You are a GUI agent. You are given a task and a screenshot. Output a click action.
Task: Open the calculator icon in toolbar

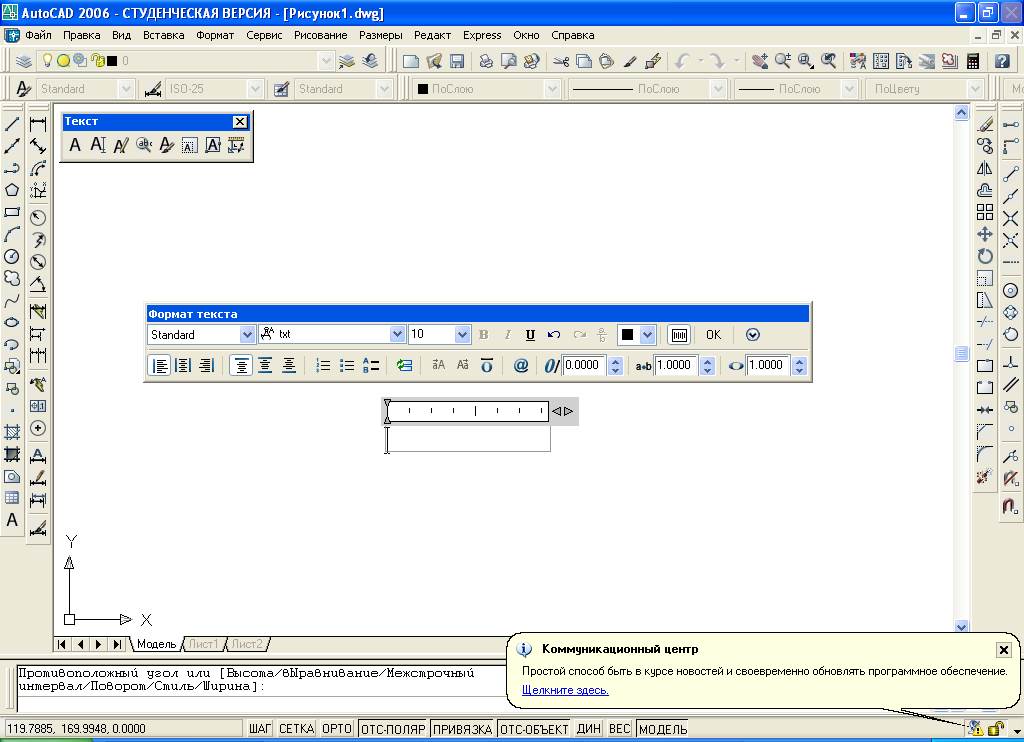pos(973,61)
